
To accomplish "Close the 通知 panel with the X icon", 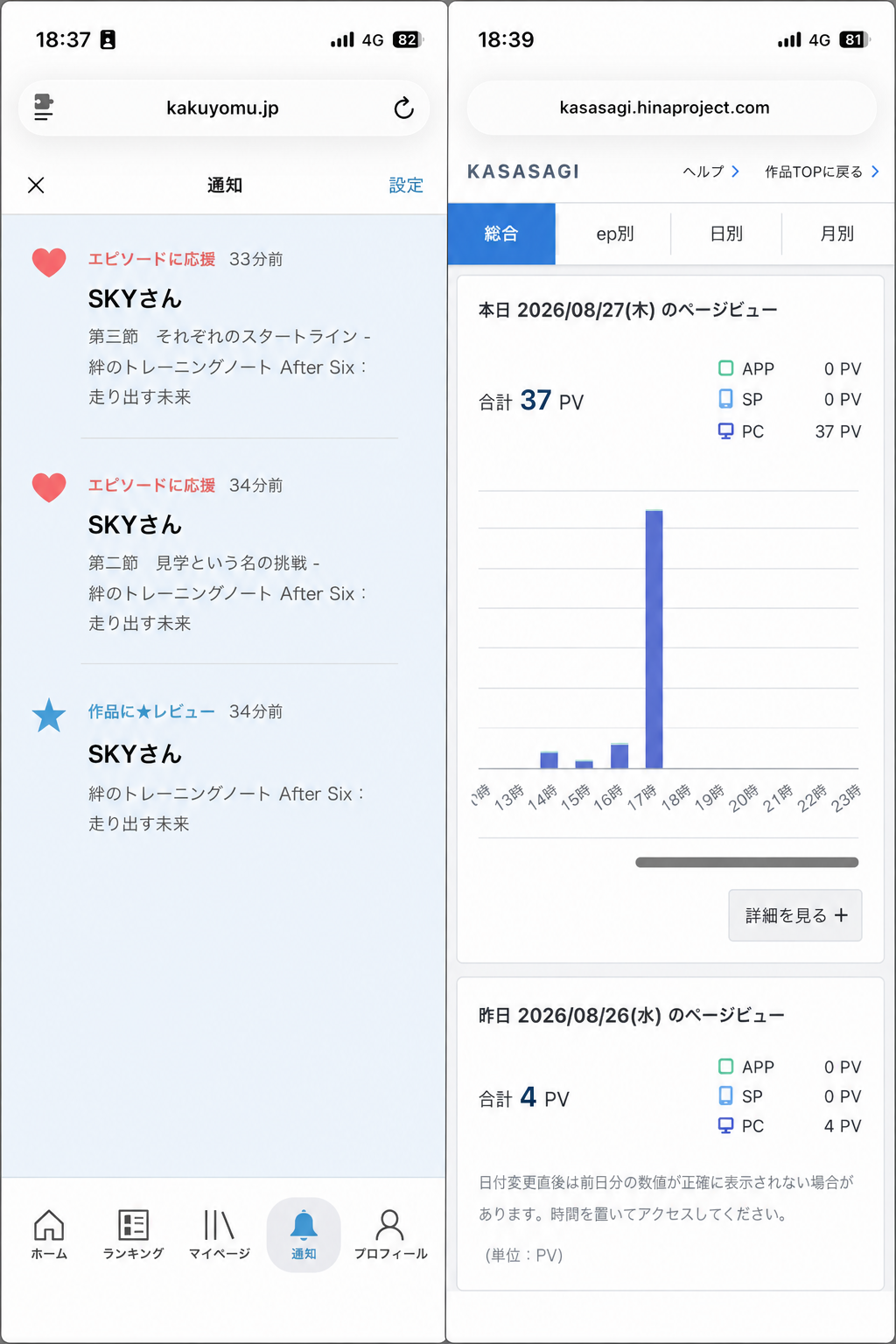I will point(36,185).
